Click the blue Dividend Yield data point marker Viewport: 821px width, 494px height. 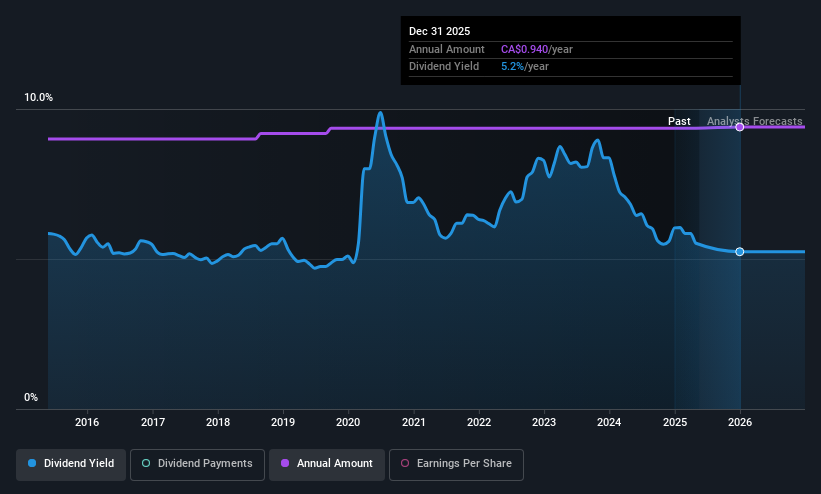739,252
